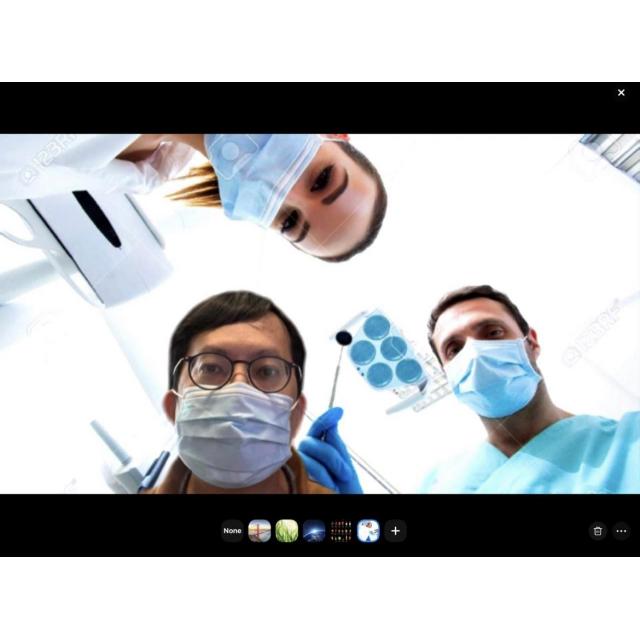
Task: Open the more options ellipsis menu
Action: [621, 531]
